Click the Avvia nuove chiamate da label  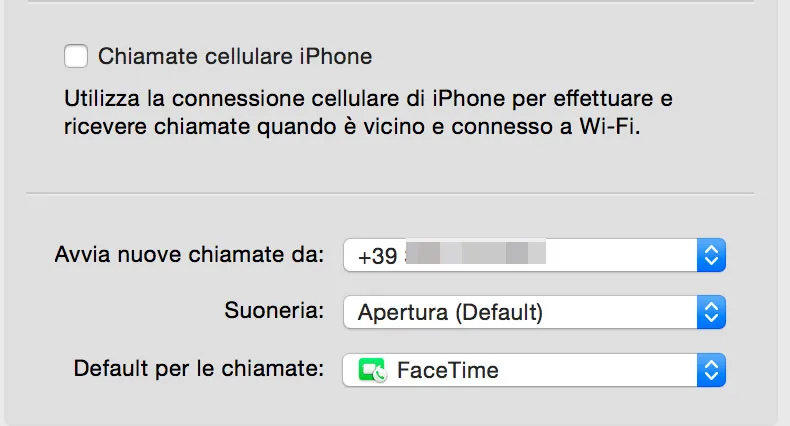[189, 254]
